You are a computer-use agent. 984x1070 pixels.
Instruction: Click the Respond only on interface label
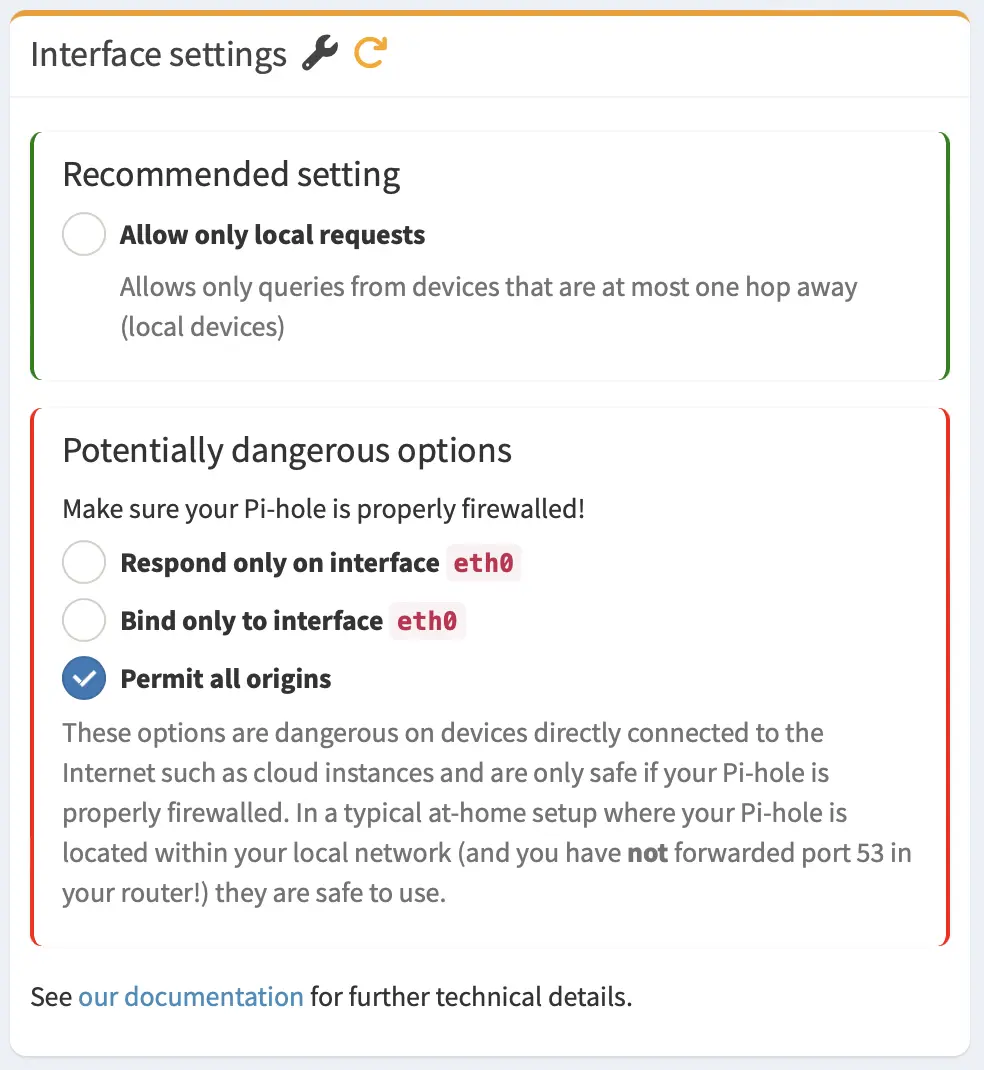tap(277, 562)
